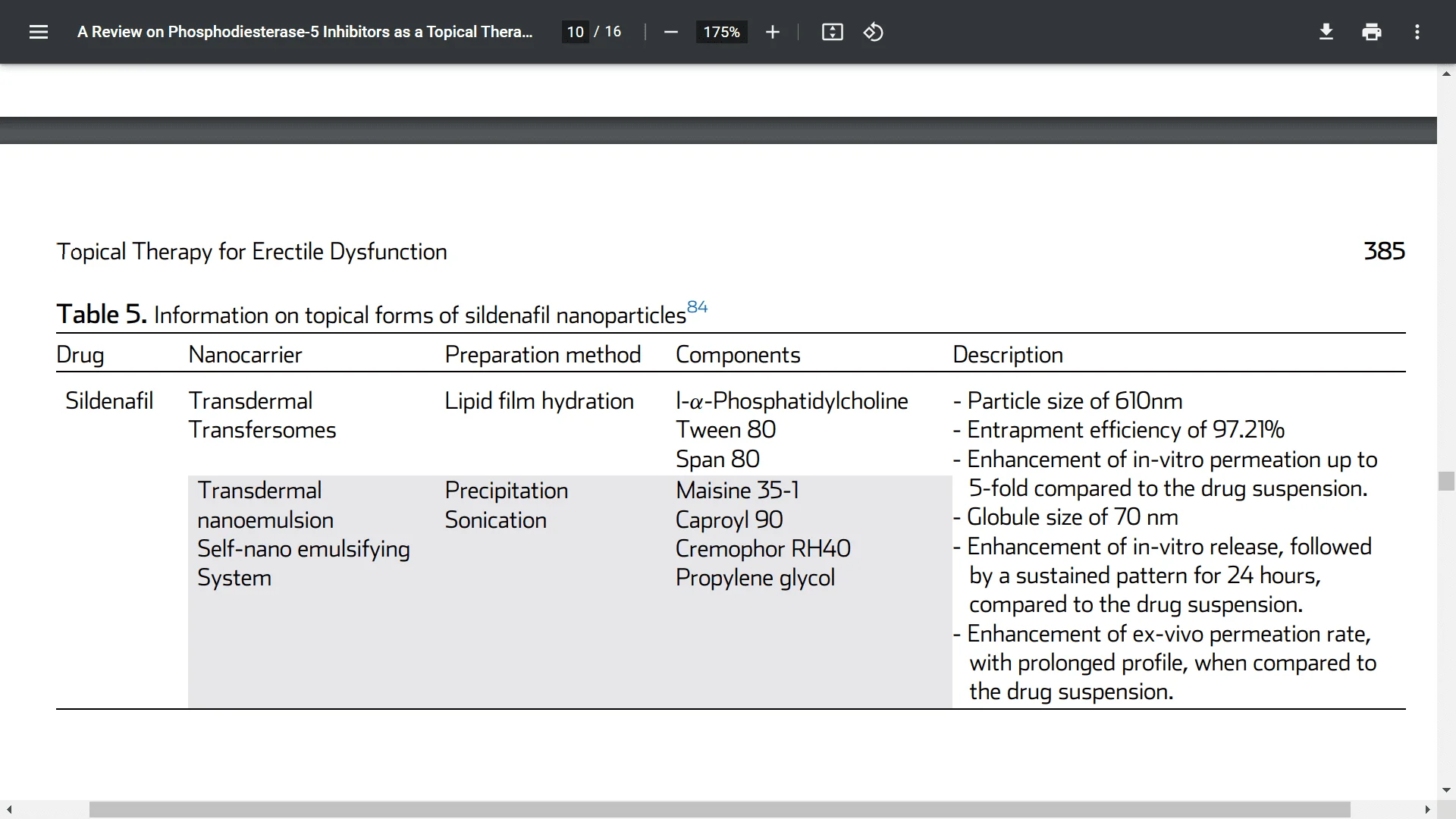Click the 'Maisine 35-1' component

coord(738,490)
